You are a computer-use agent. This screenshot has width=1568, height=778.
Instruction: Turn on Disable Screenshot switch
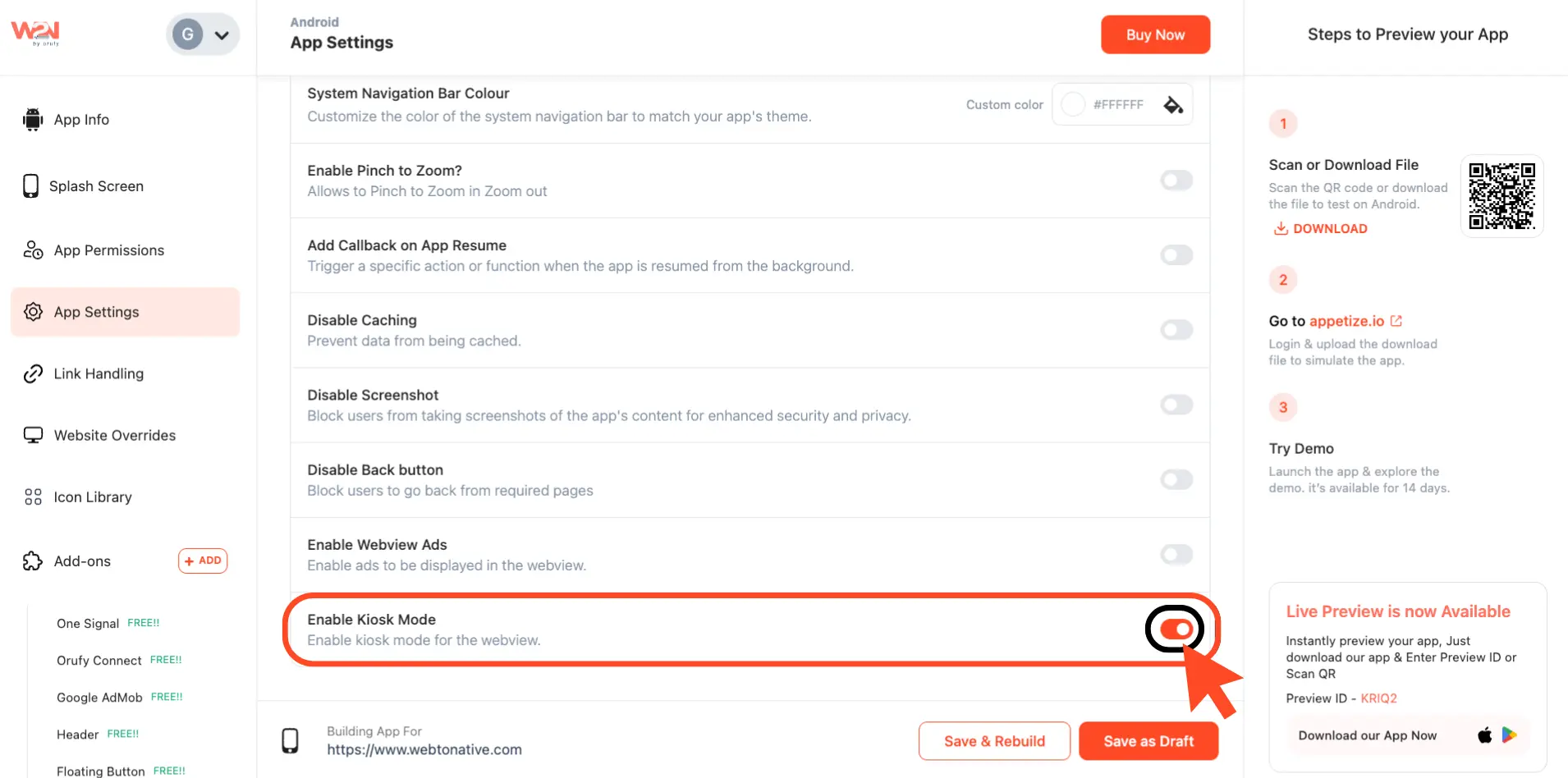(x=1176, y=405)
